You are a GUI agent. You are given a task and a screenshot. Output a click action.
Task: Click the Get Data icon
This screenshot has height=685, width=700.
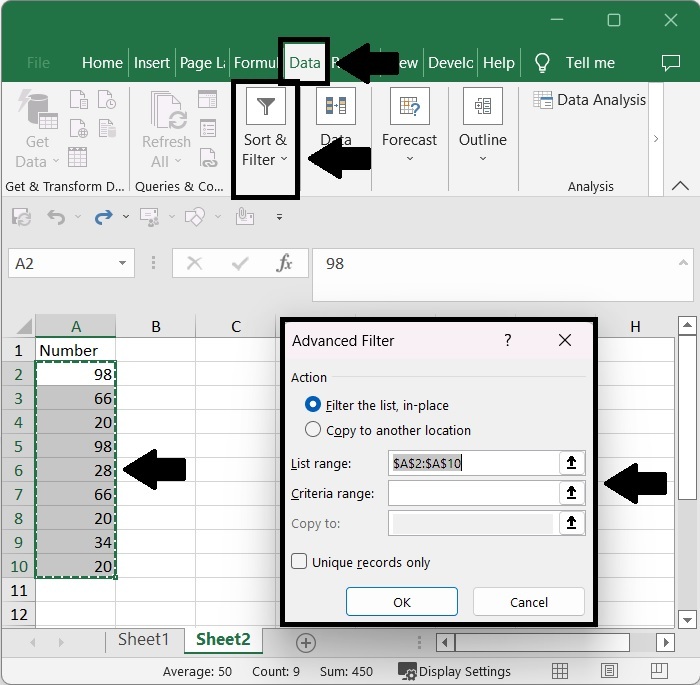pos(39,109)
